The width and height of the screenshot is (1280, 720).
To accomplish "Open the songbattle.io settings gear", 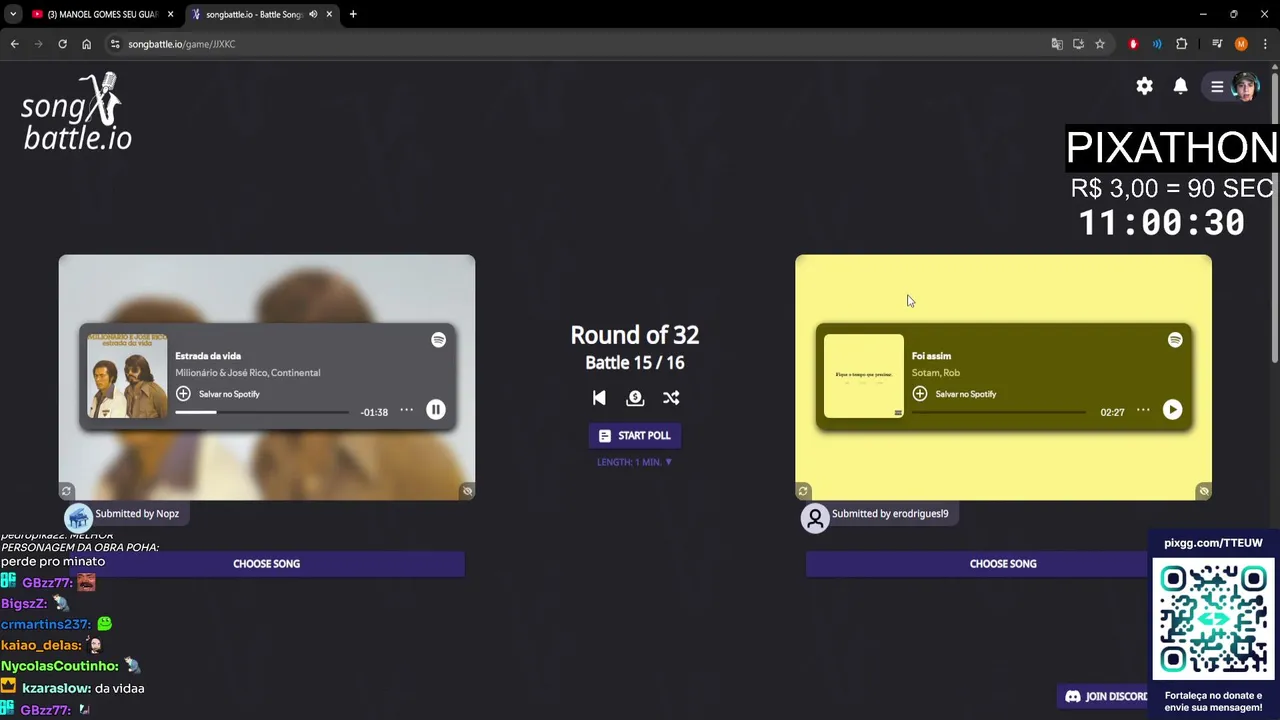I will [1144, 86].
